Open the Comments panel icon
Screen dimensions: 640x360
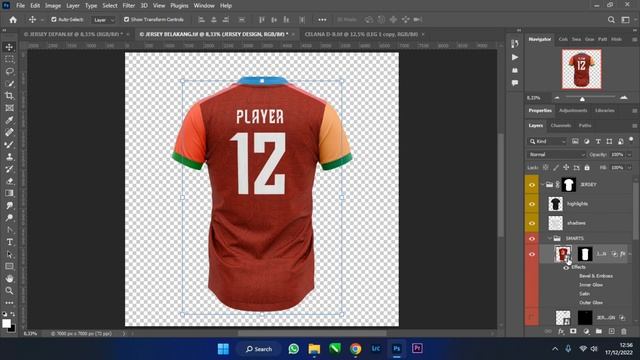(x=515, y=83)
